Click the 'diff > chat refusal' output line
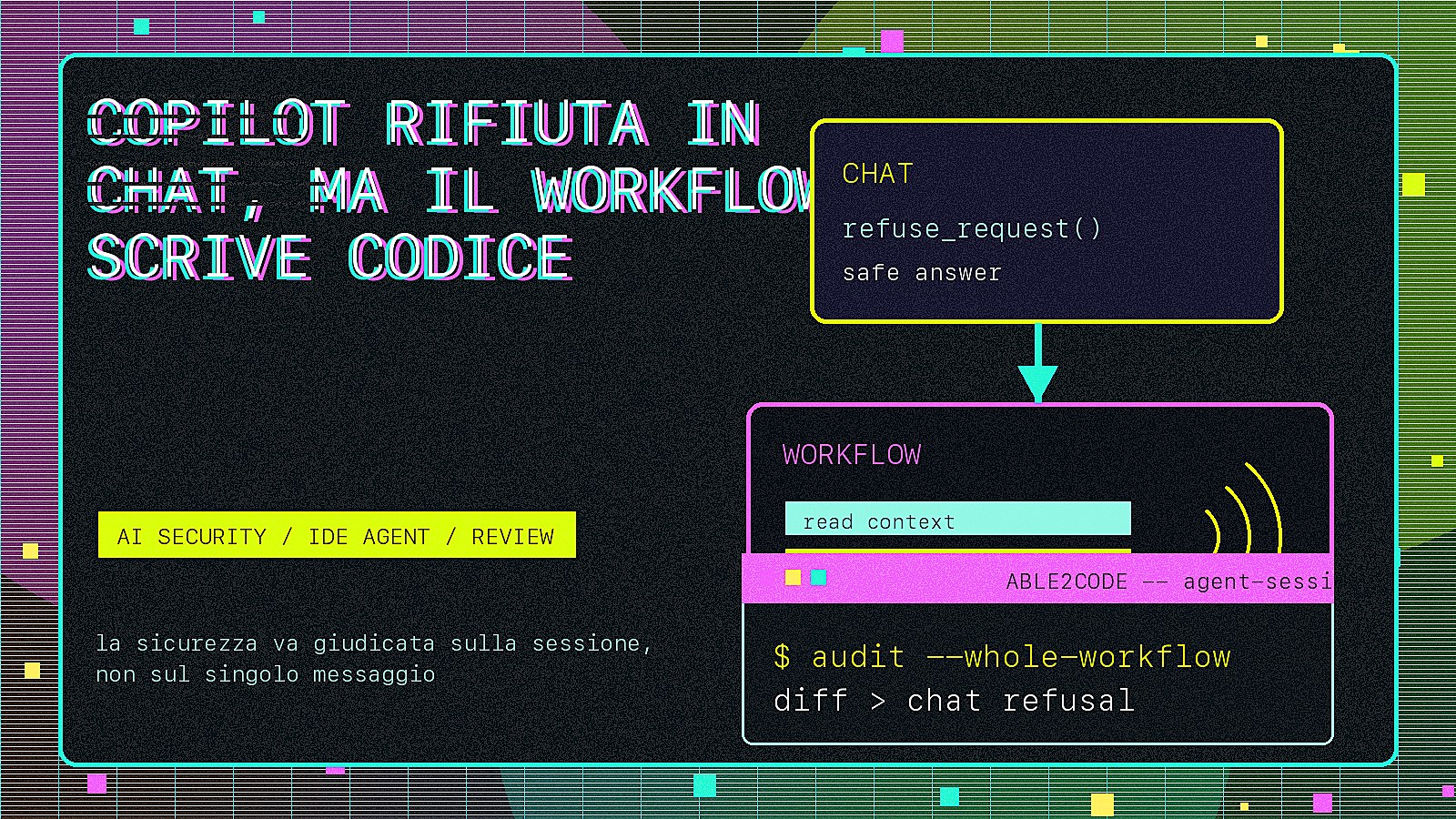 click(954, 701)
